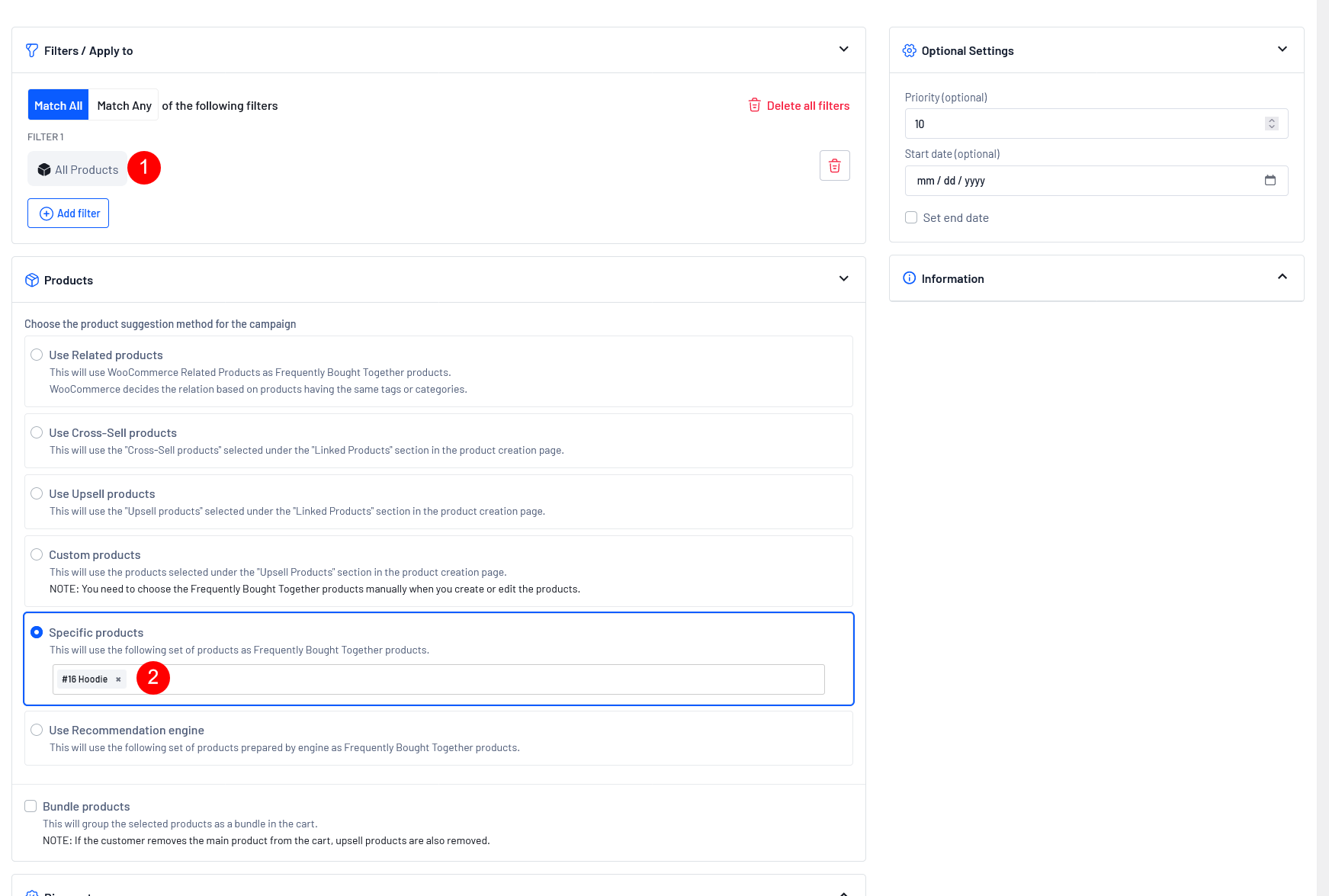Enable the Bundle products checkbox

(30, 806)
